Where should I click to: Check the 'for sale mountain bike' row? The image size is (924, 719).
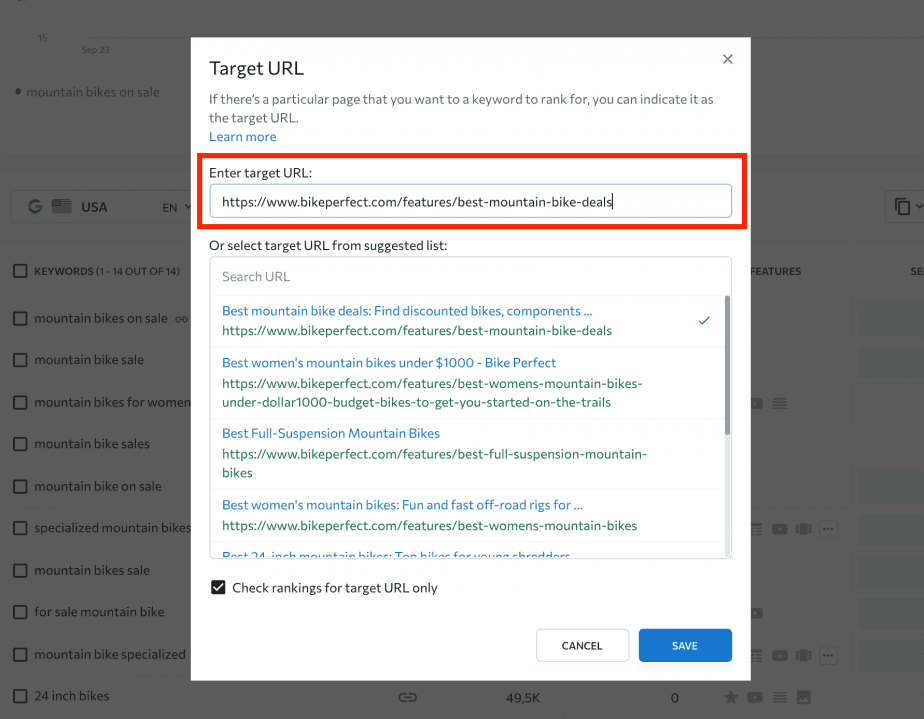(x=20, y=612)
